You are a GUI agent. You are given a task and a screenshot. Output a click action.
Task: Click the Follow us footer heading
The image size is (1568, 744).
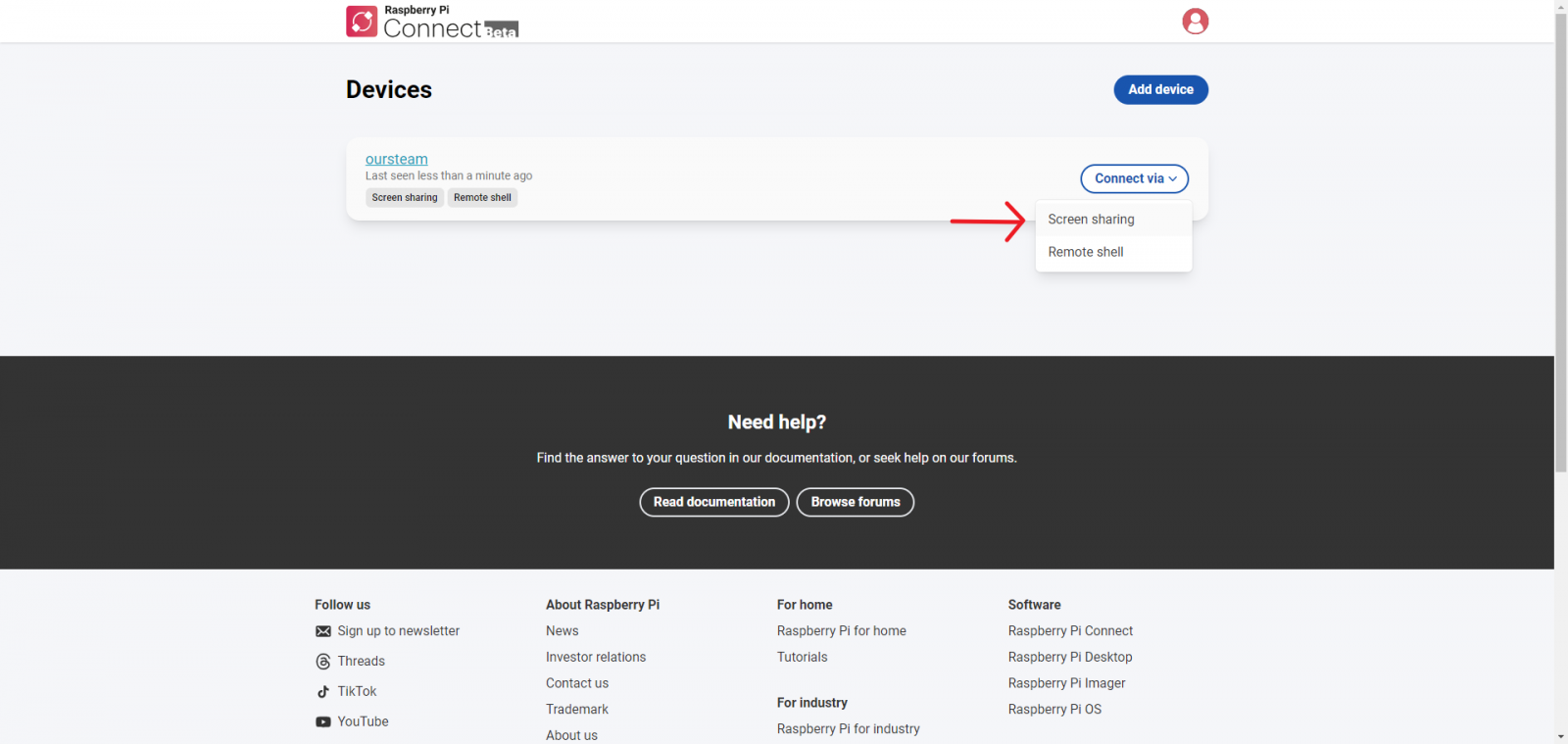tap(343, 605)
